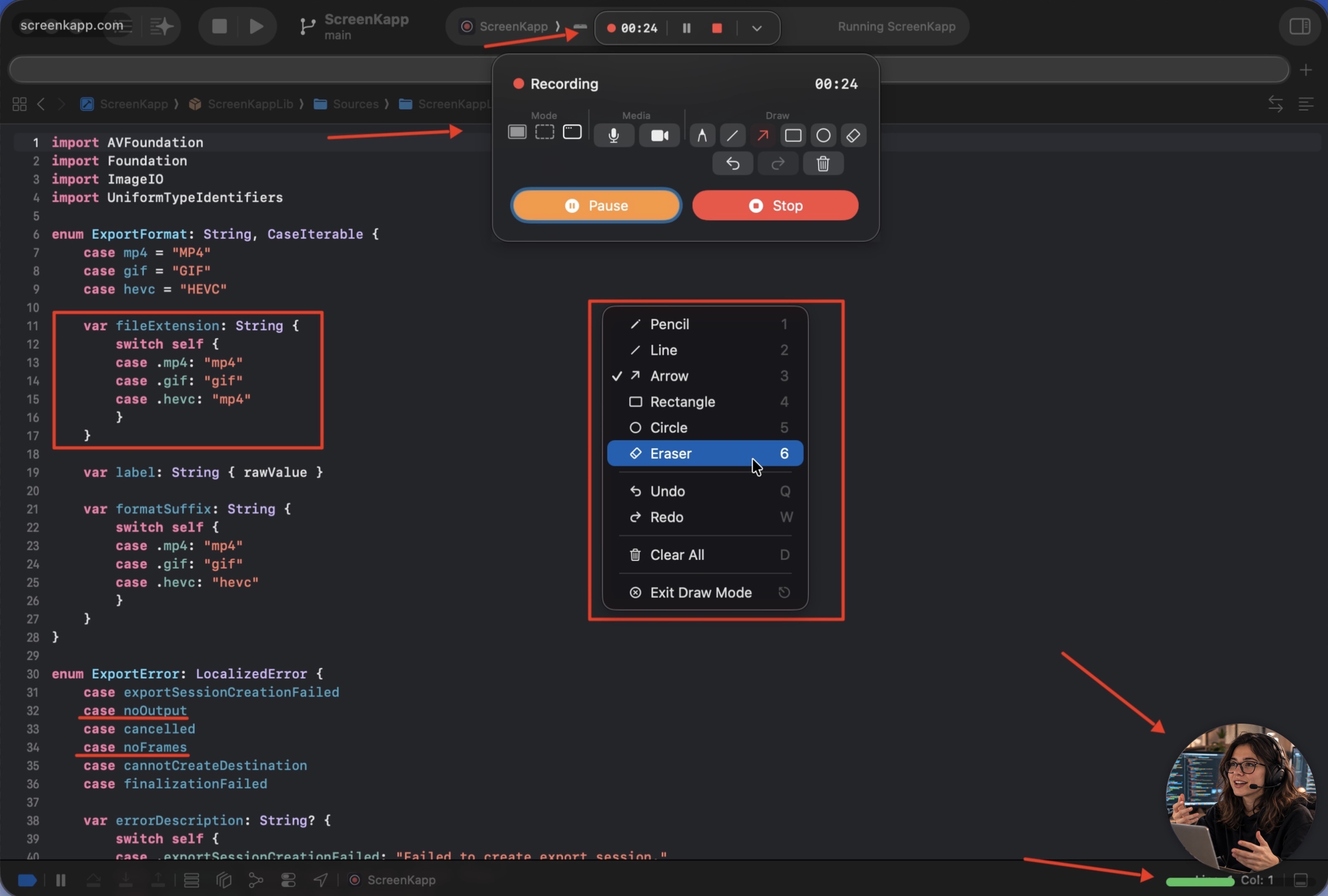The image size is (1328, 896).
Task: Select the rectangle draw tool icon
Action: point(793,135)
